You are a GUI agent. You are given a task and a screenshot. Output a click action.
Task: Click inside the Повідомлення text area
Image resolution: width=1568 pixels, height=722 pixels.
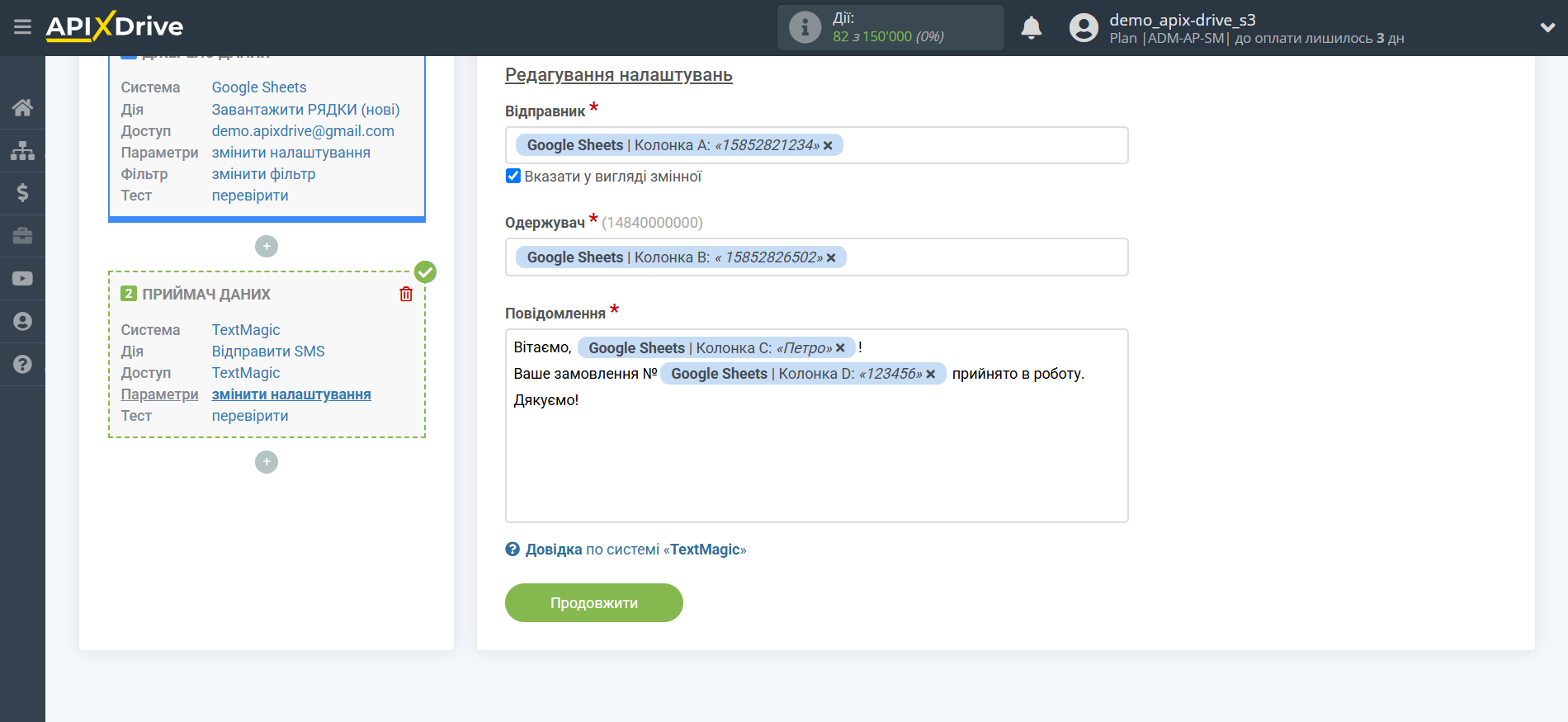[x=816, y=426]
